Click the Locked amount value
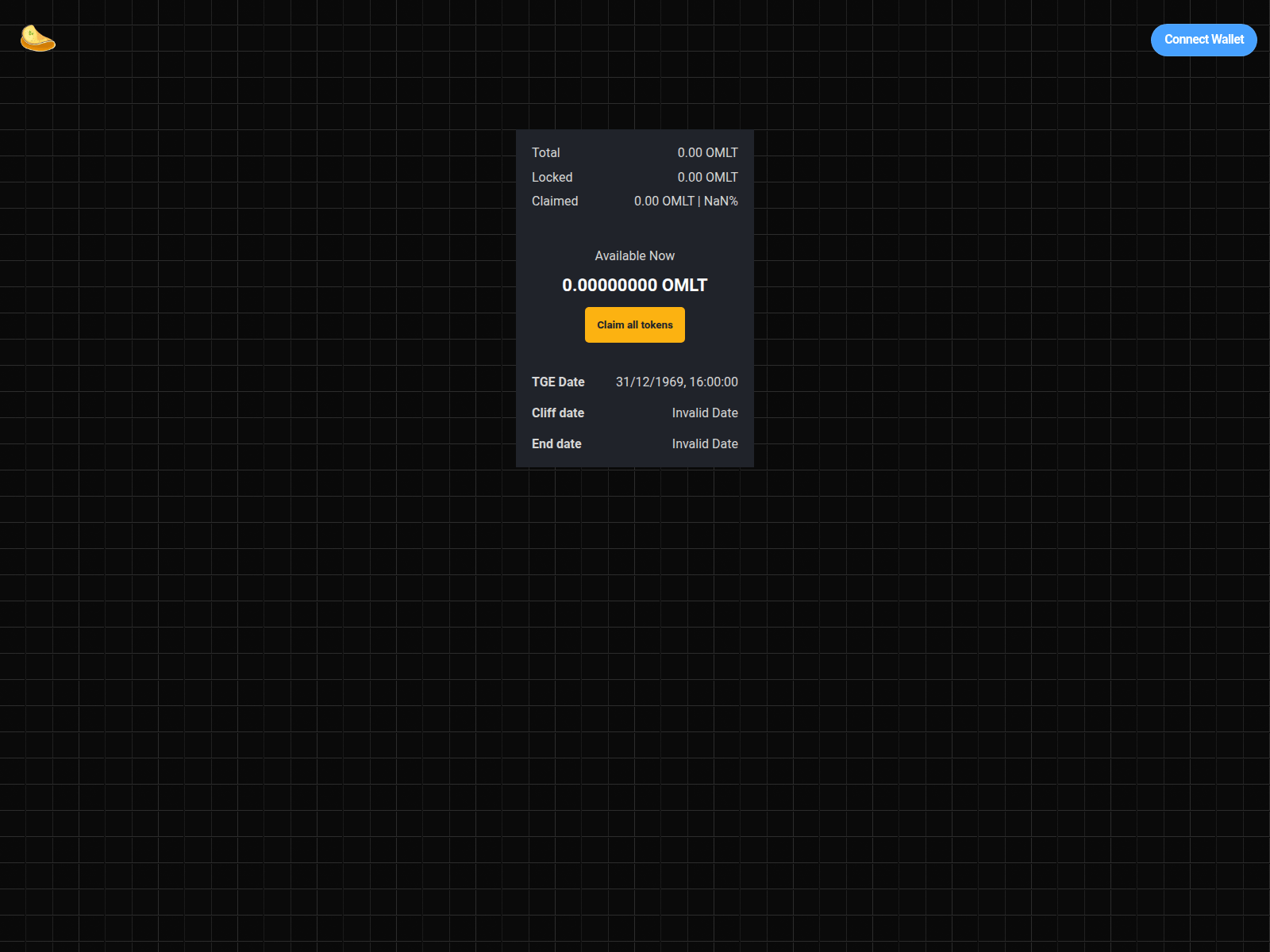 pos(706,177)
